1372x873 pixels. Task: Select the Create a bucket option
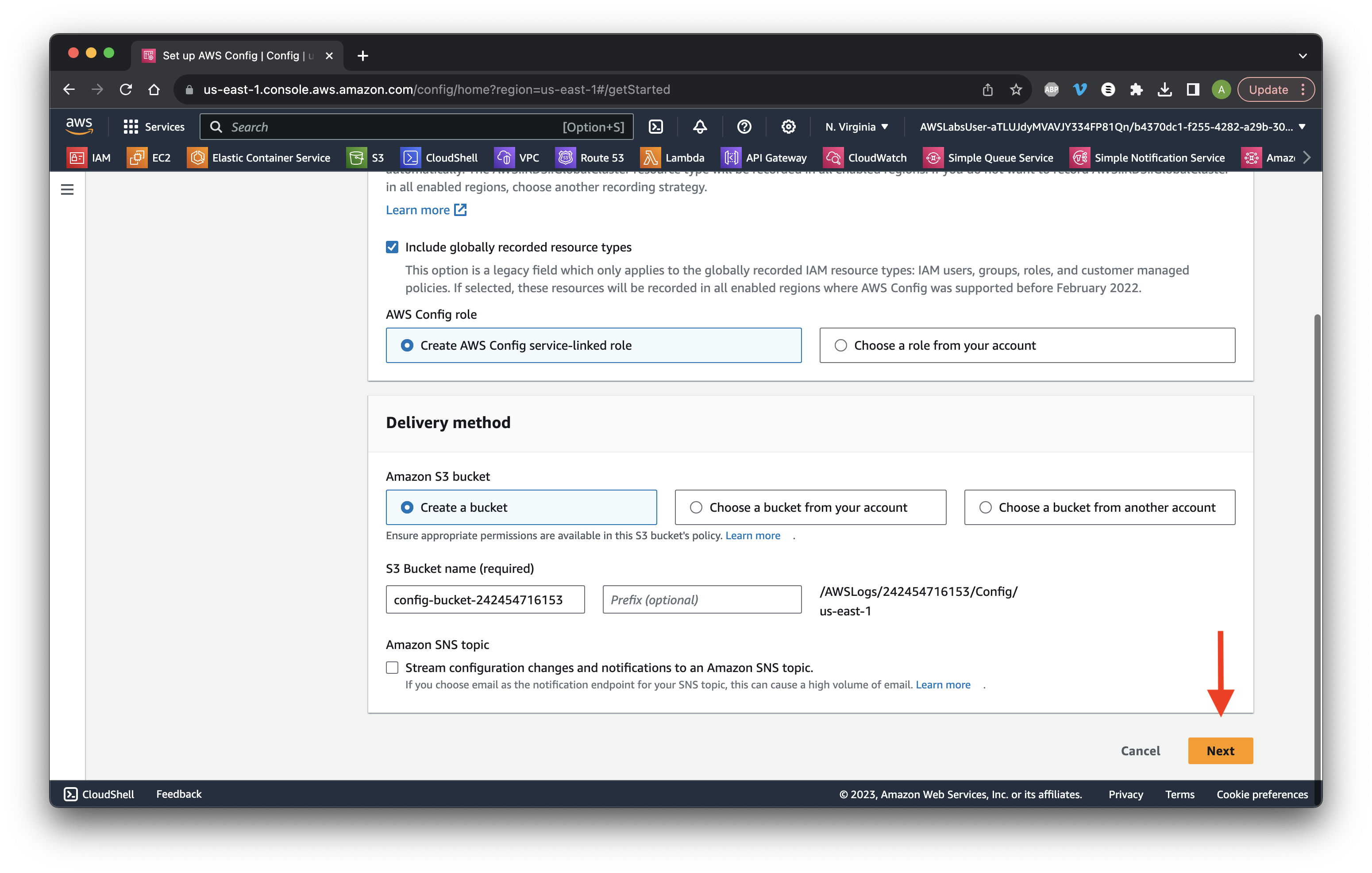[521, 507]
